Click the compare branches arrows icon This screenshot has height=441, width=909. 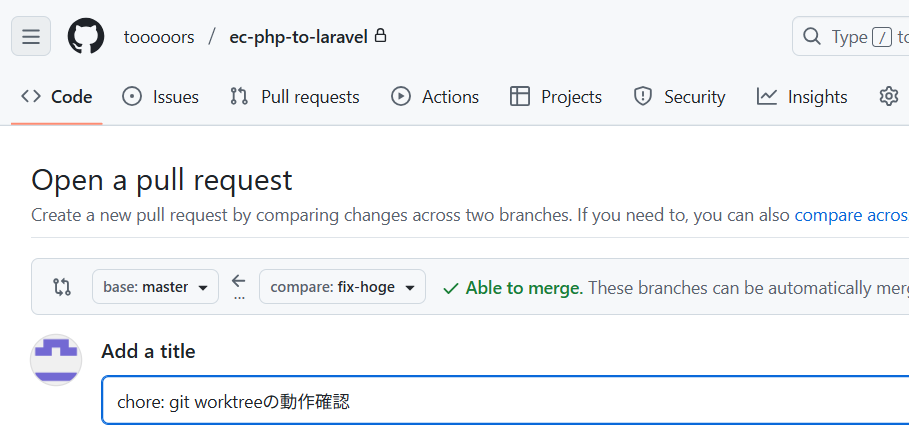pyautogui.click(x=62, y=287)
